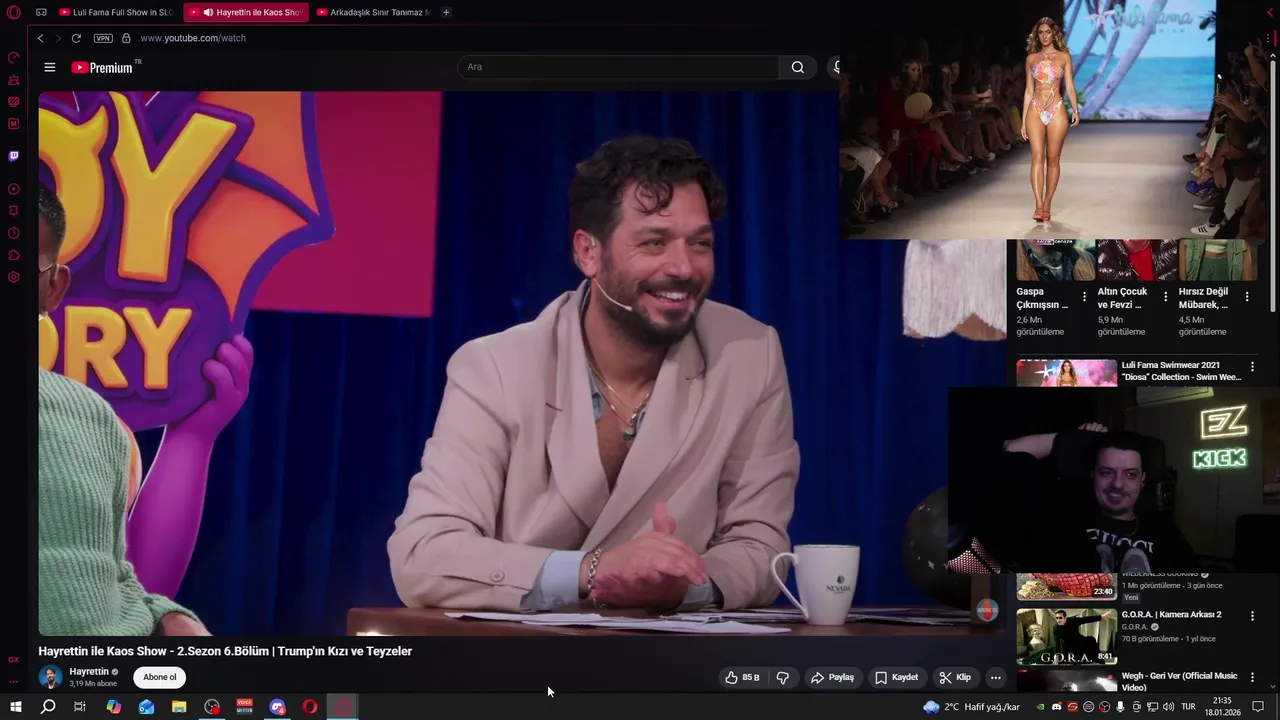Open Luli Fama Swimwear 2021 video title
This screenshot has height=720, width=1280.
point(1181,371)
